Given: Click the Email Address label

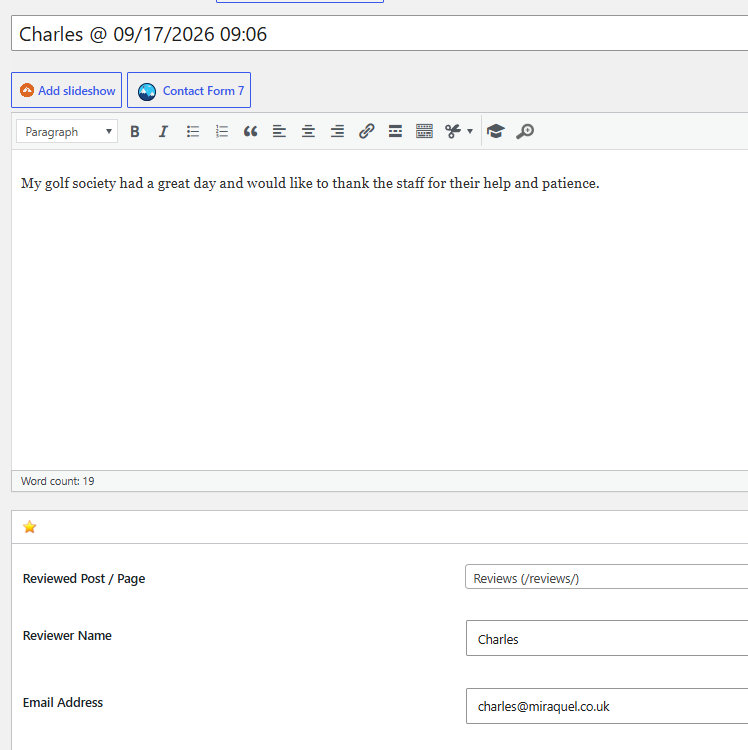Looking at the screenshot, I should [x=63, y=703].
